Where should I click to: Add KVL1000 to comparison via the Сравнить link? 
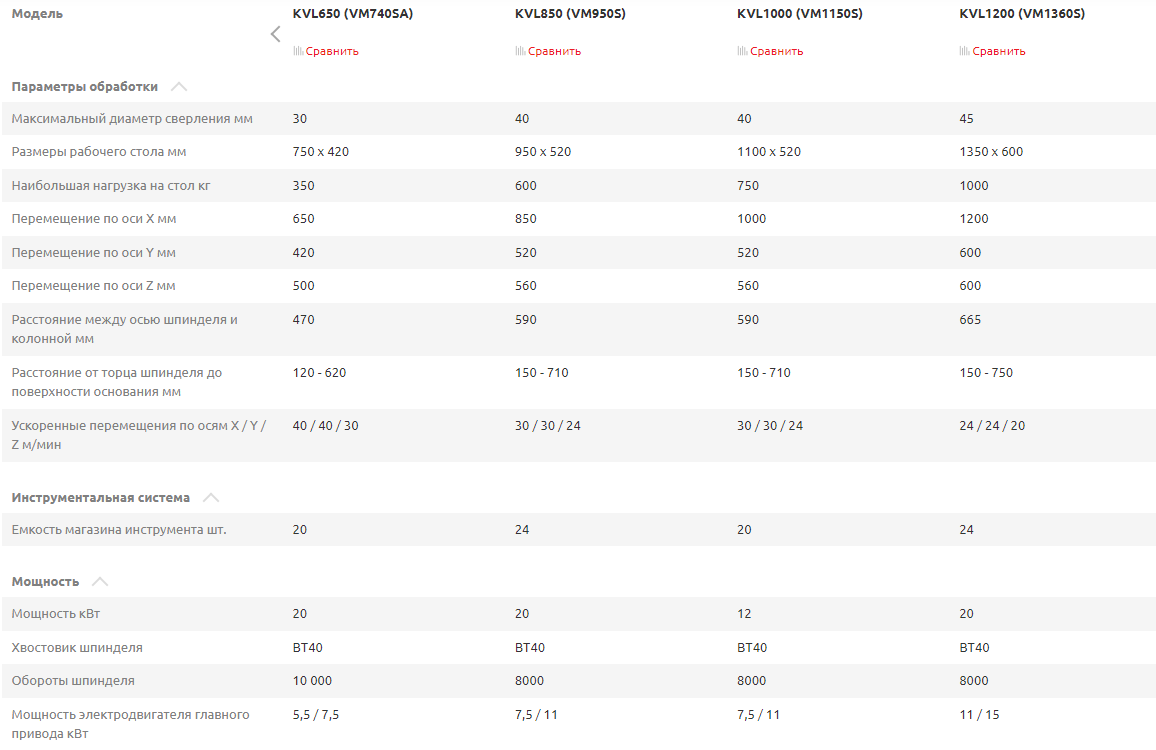pyautogui.click(x=776, y=51)
